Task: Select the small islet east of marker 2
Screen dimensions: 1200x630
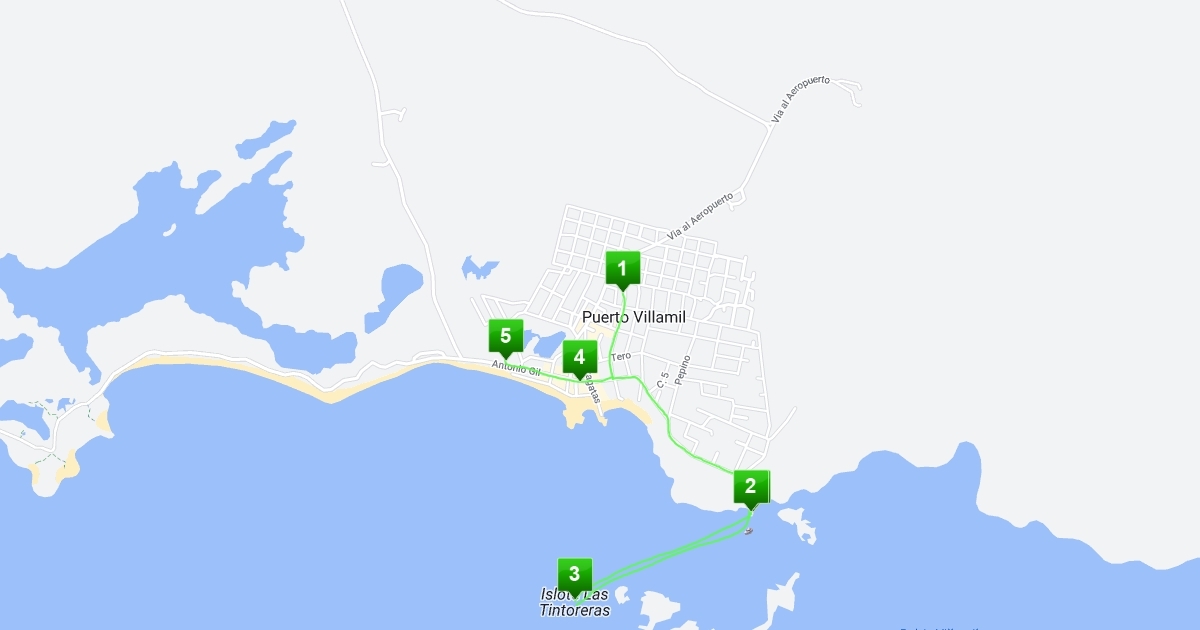Action: tap(798, 523)
